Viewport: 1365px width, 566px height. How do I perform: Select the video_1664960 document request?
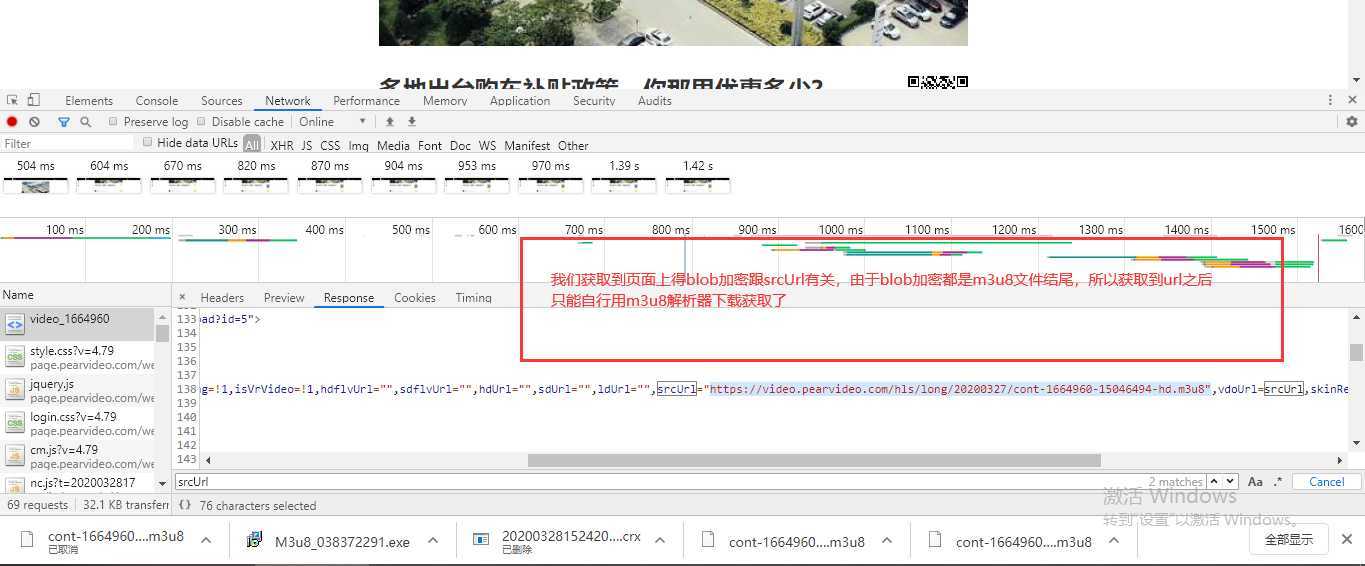point(78,324)
